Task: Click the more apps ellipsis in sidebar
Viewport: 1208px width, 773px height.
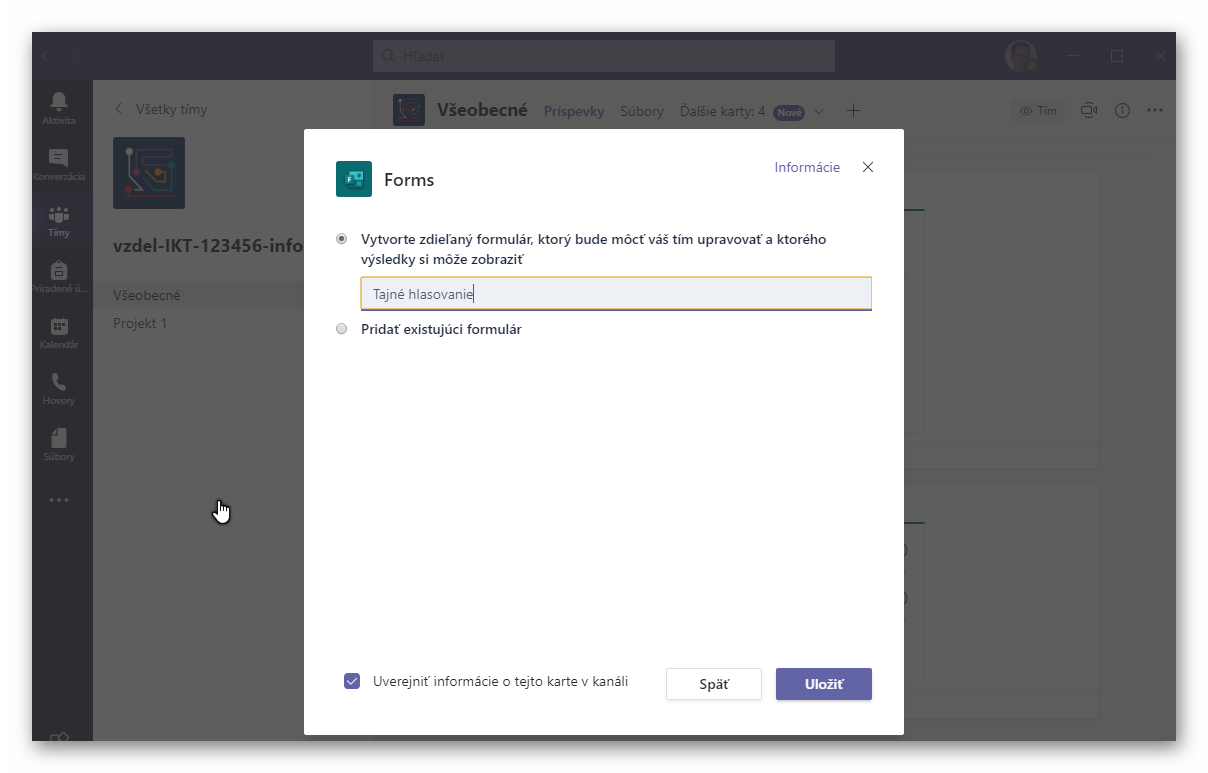Action: pyautogui.click(x=59, y=500)
